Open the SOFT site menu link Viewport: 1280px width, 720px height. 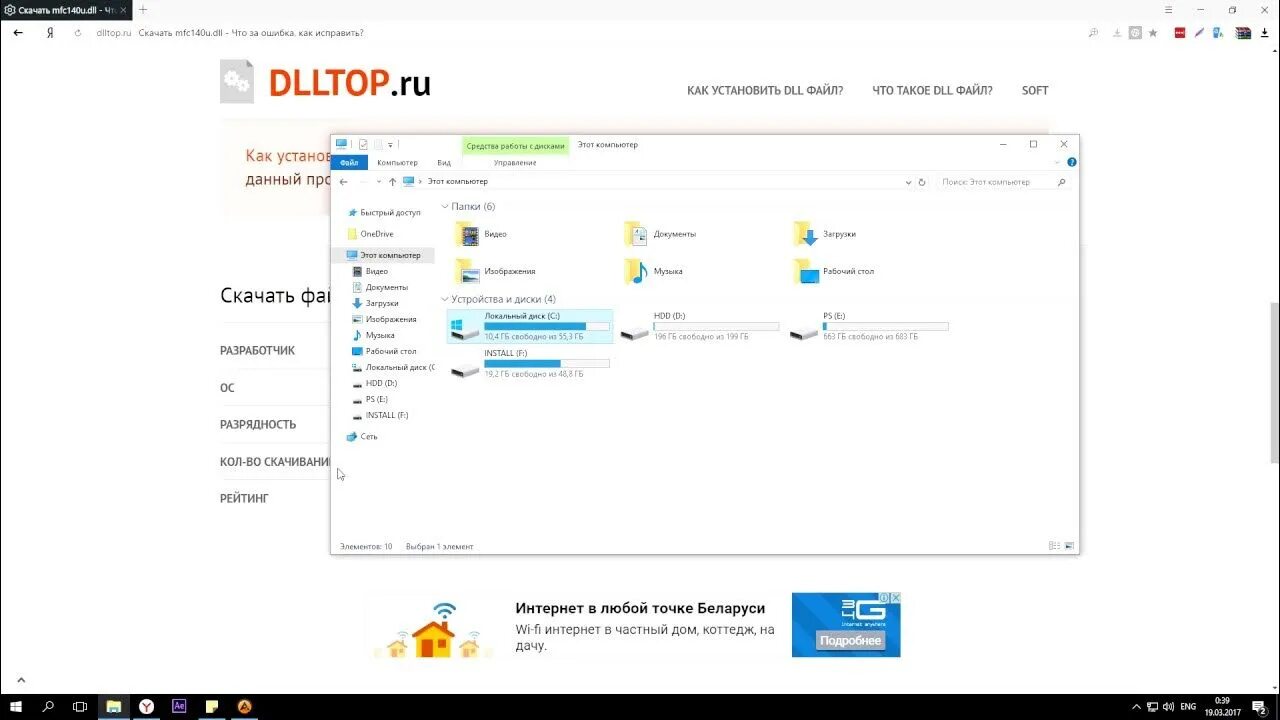point(1035,90)
